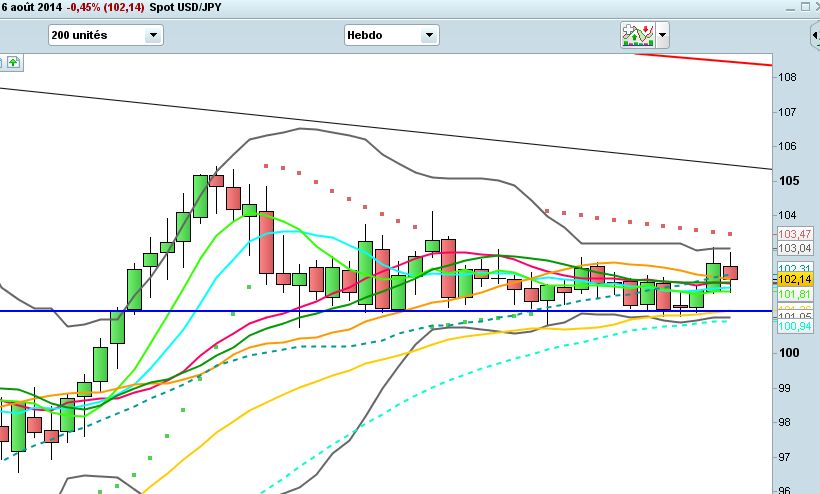Open the add indicators chart icon
820x494 pixels.
[x=638, y=35]
